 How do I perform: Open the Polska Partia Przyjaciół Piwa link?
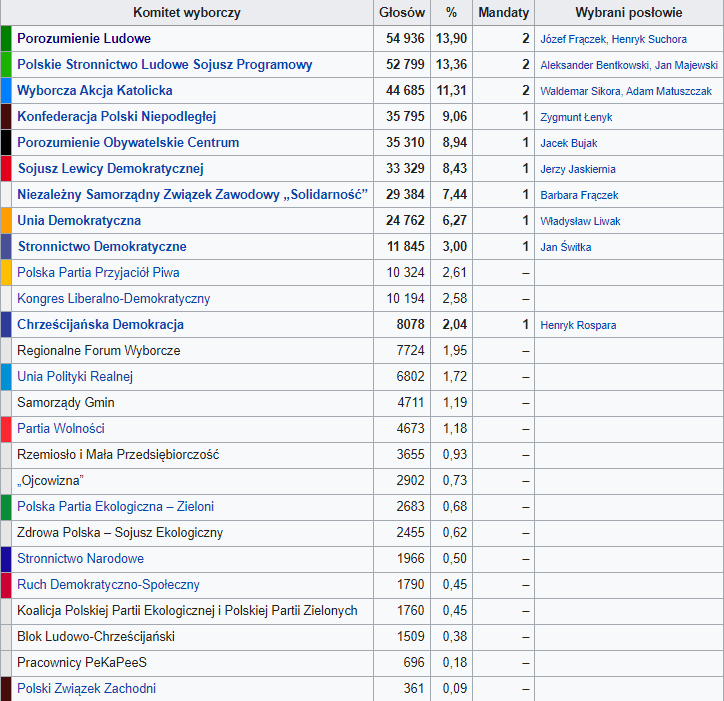coord(98,273)
